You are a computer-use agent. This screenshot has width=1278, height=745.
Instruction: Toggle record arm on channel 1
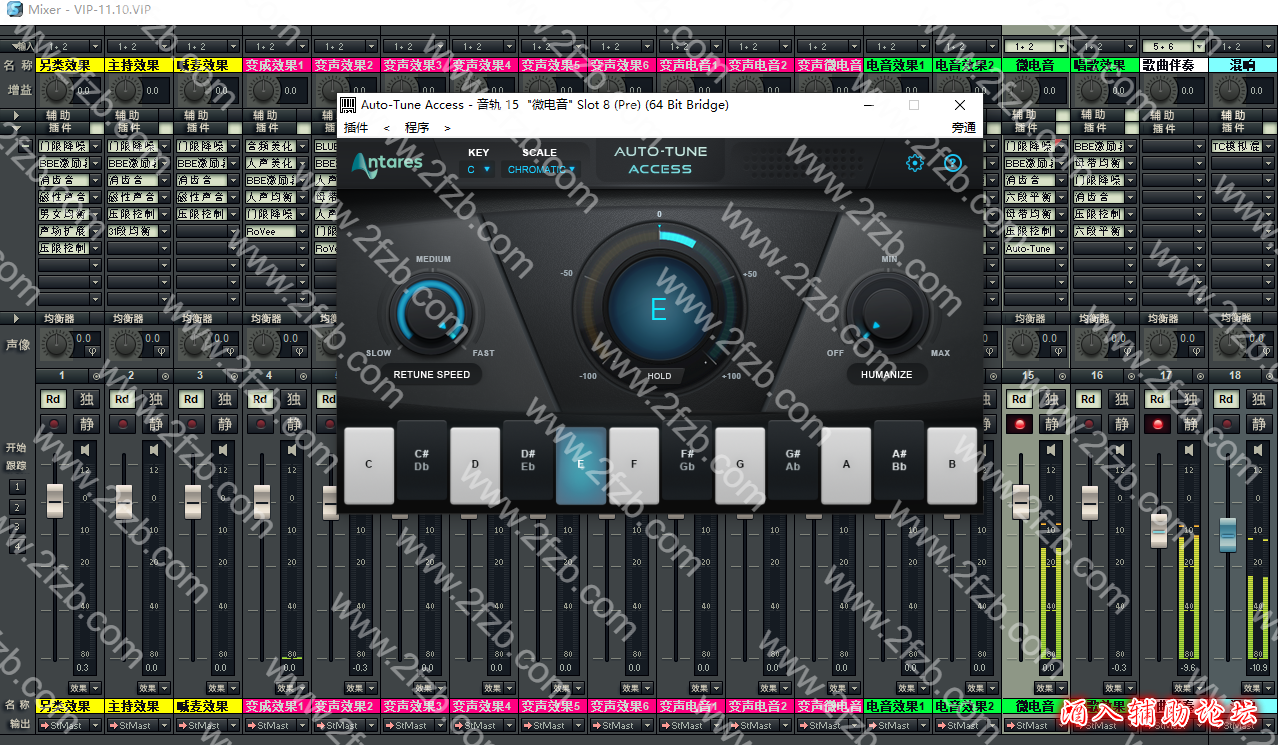pyautogui.click(x=53, y=424)
